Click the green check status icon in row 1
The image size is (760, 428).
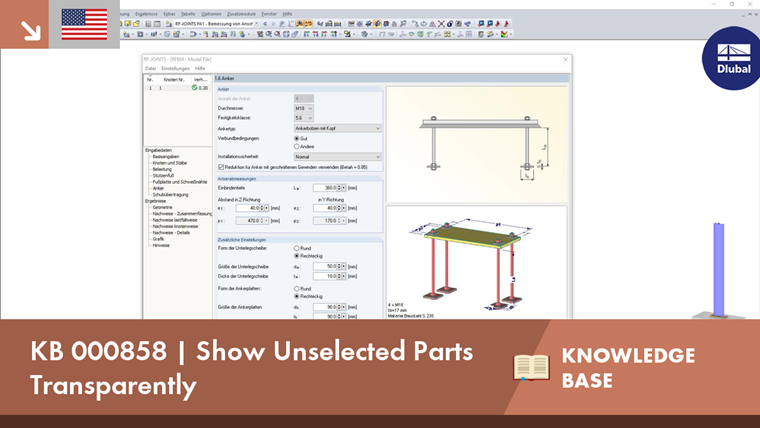194,88
